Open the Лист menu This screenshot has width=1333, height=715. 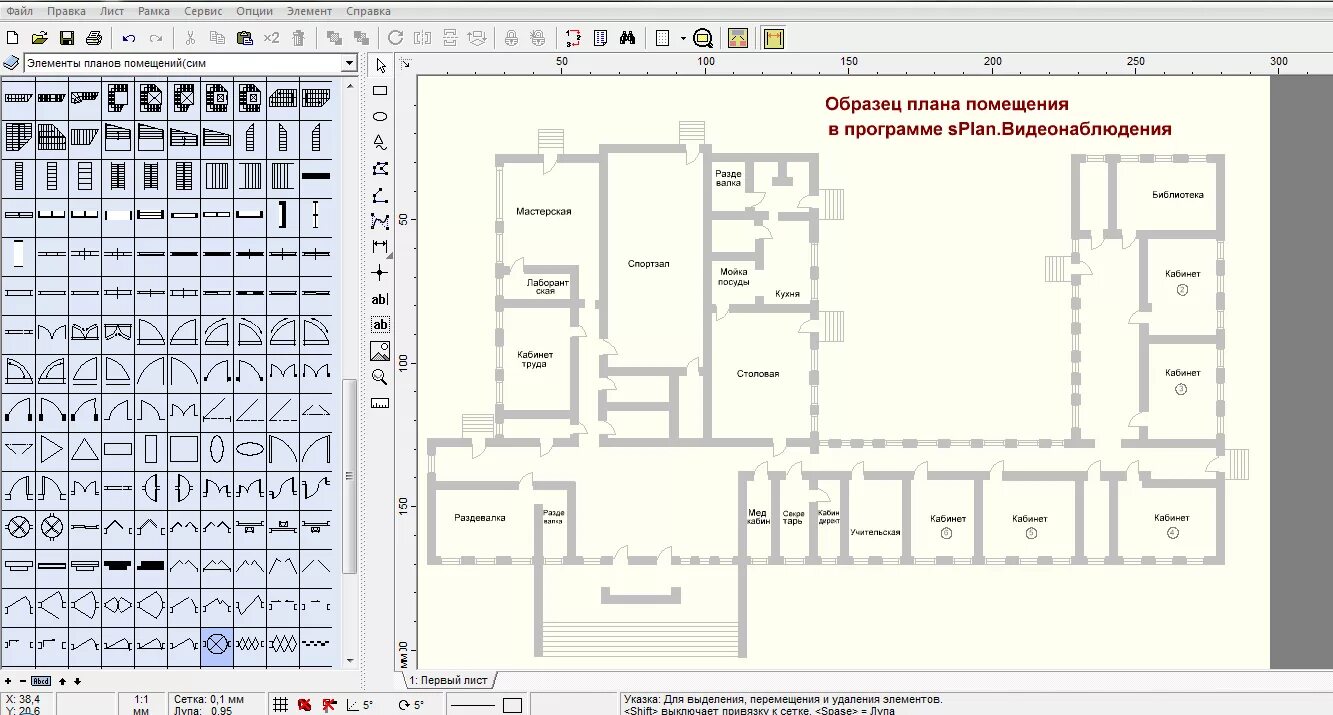coord(112,11)
